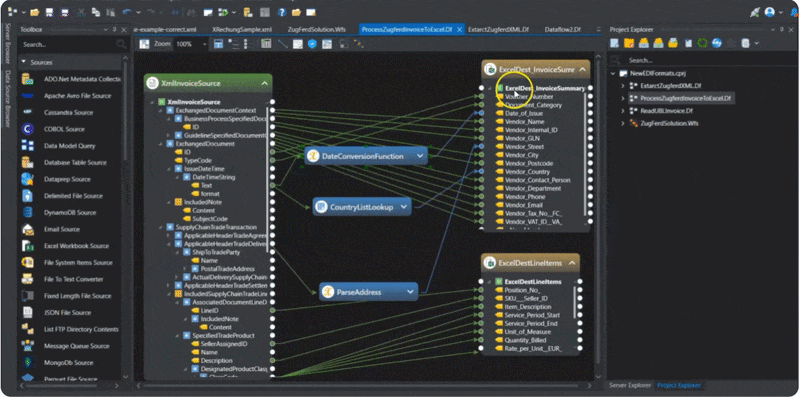Expand the CountryListLookup node chevron
The image size is (800, 397).
pyautogui.click(x=404, y=207)
